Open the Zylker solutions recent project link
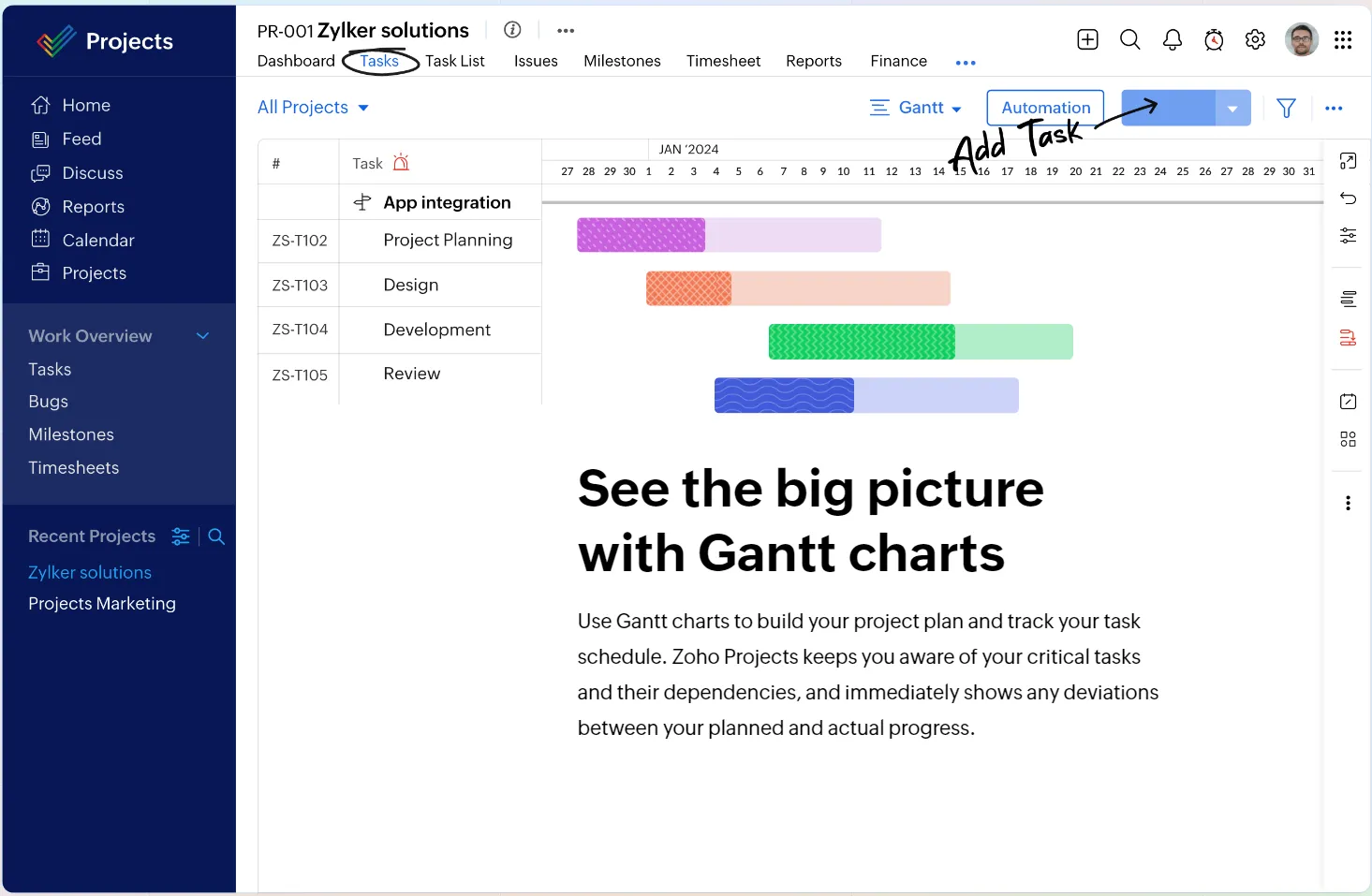This screenshot has height=896, width=1372. (90, 572)
